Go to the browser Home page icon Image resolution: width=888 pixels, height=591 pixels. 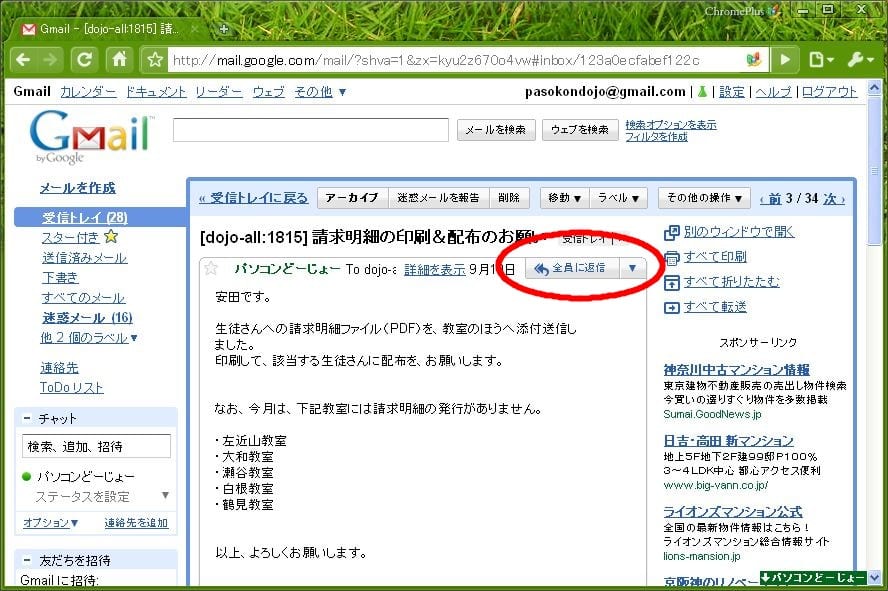119,59
